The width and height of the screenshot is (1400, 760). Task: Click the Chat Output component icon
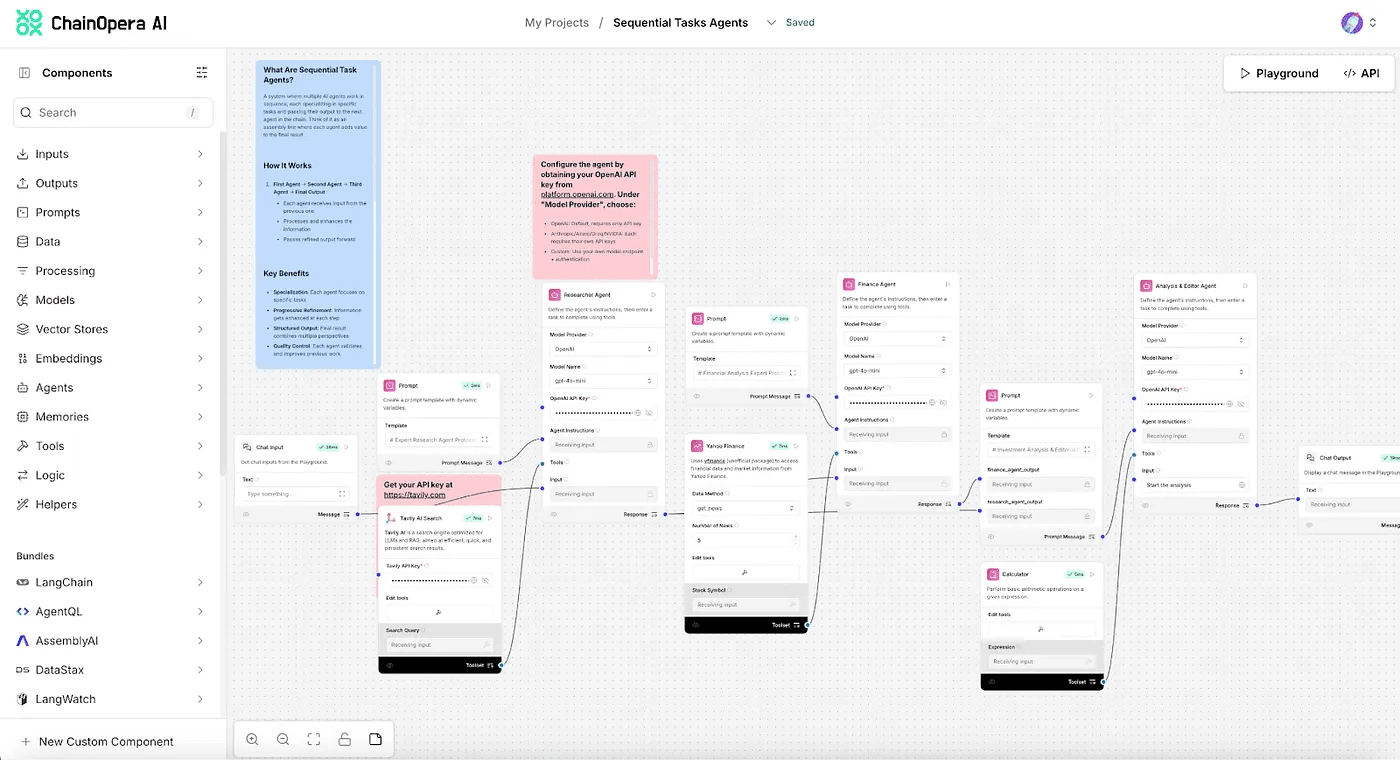pyautogui.click(x=1312, y=458)
